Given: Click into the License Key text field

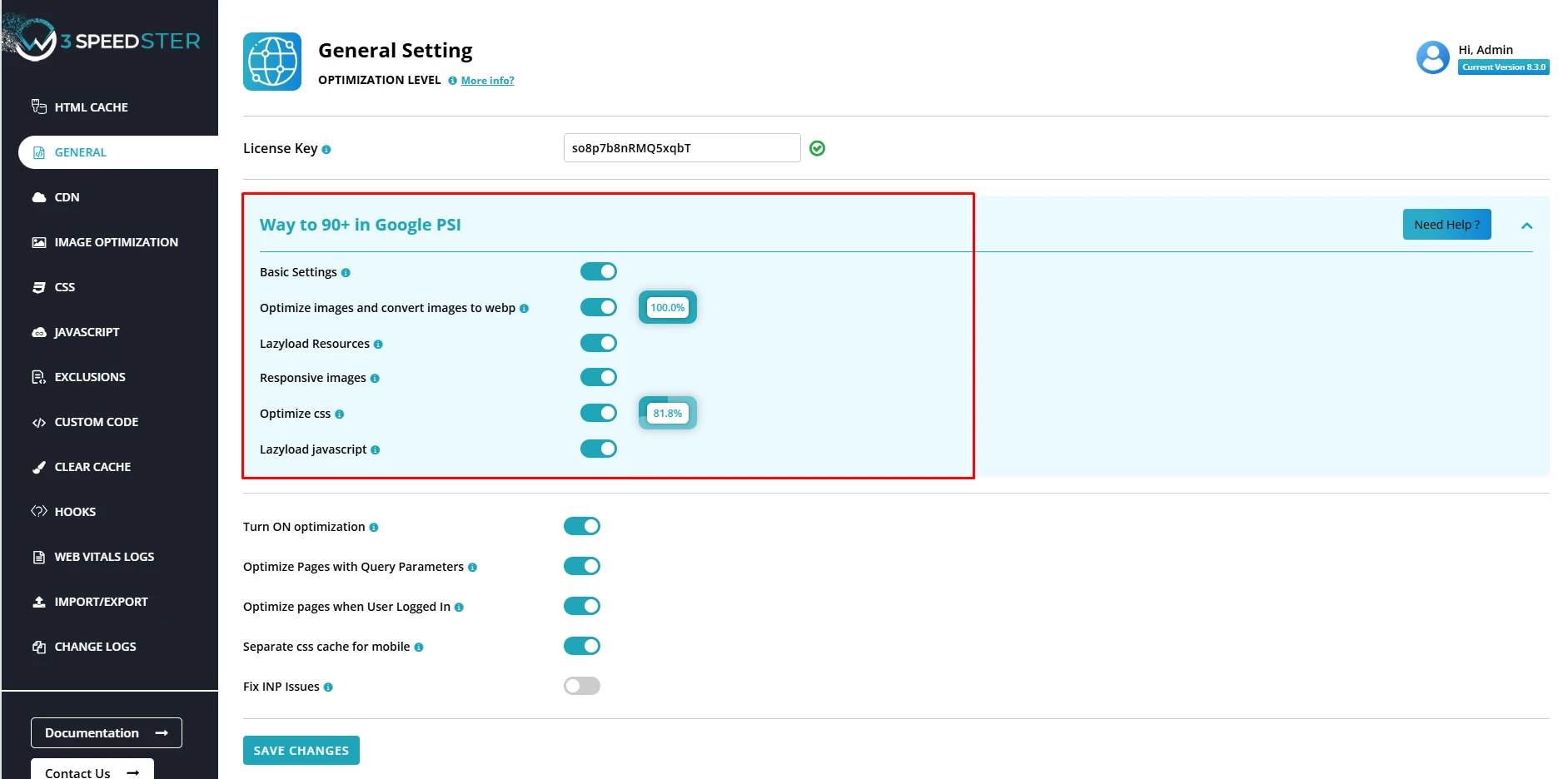Looking at the screenshot, I should [681, 148].
